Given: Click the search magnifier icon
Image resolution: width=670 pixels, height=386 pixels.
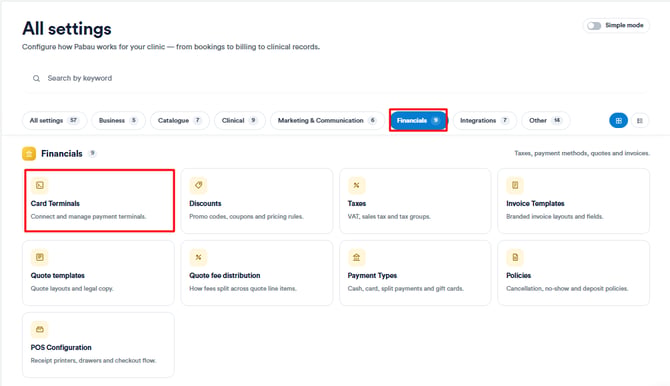Looking at the screenshot, I should click(36, 78).
